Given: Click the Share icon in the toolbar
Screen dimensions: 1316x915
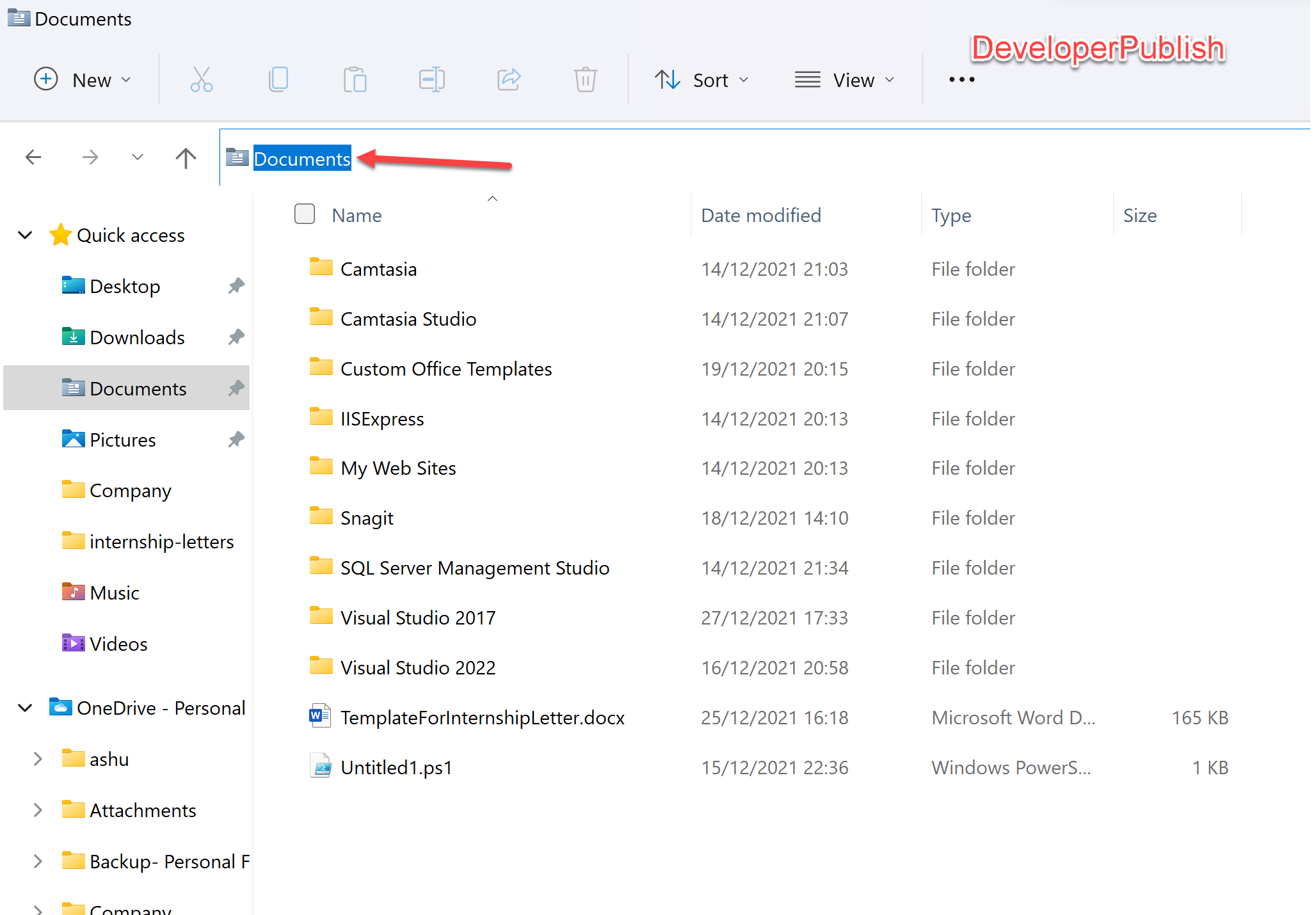Looking at the screenshot, I should [508, 79].
